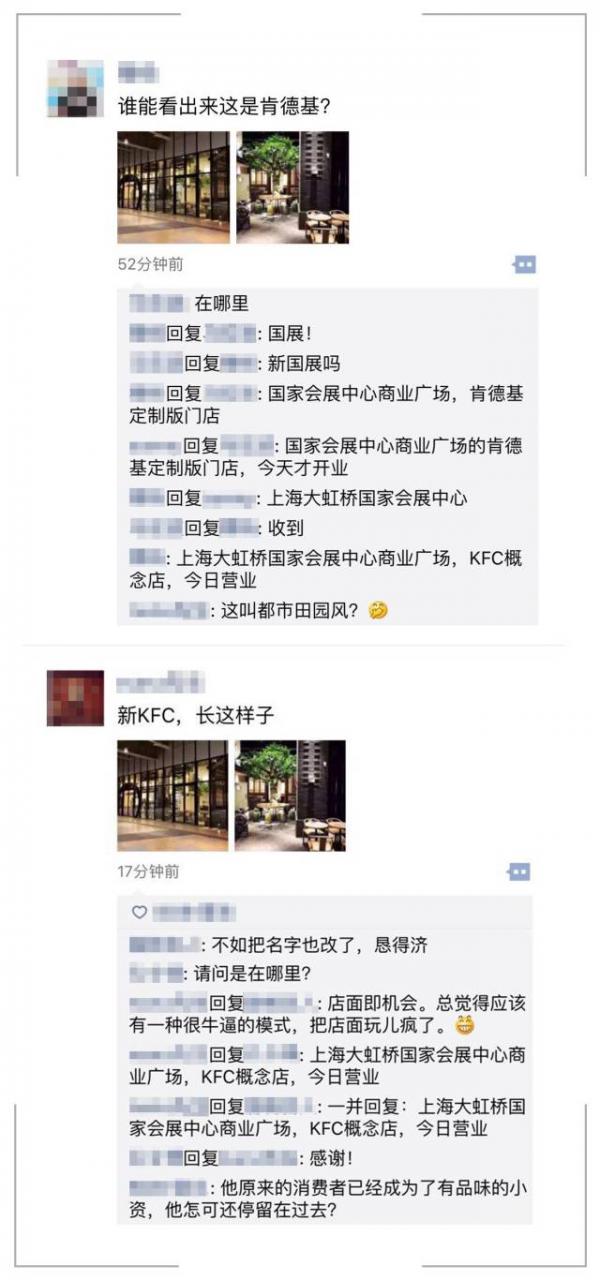View storefront photo in first post

pyautogui.click(x=173, y=187)
